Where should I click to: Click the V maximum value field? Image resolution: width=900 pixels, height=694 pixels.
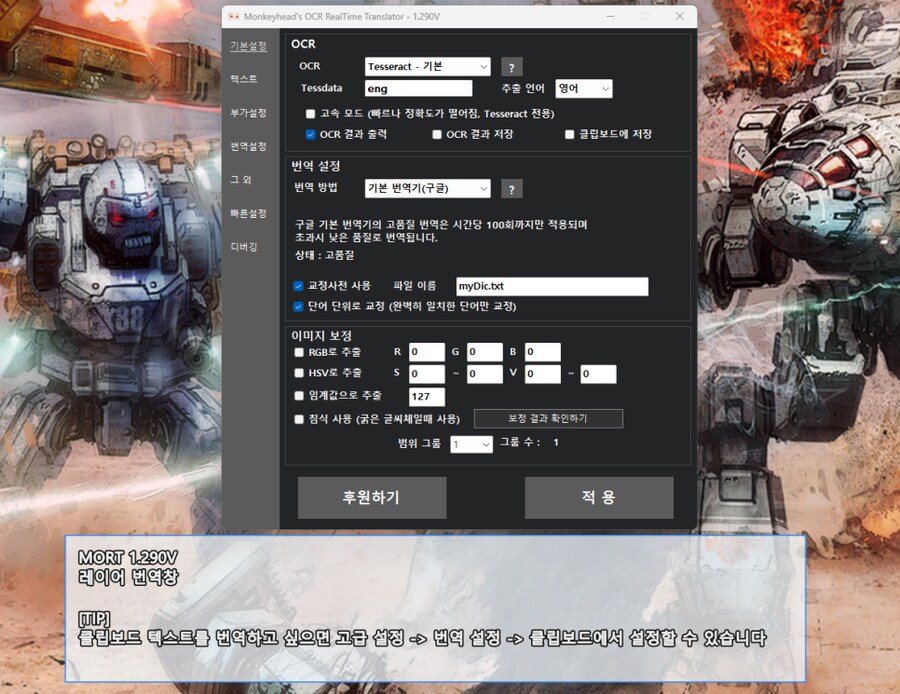[x=599, y=374]
